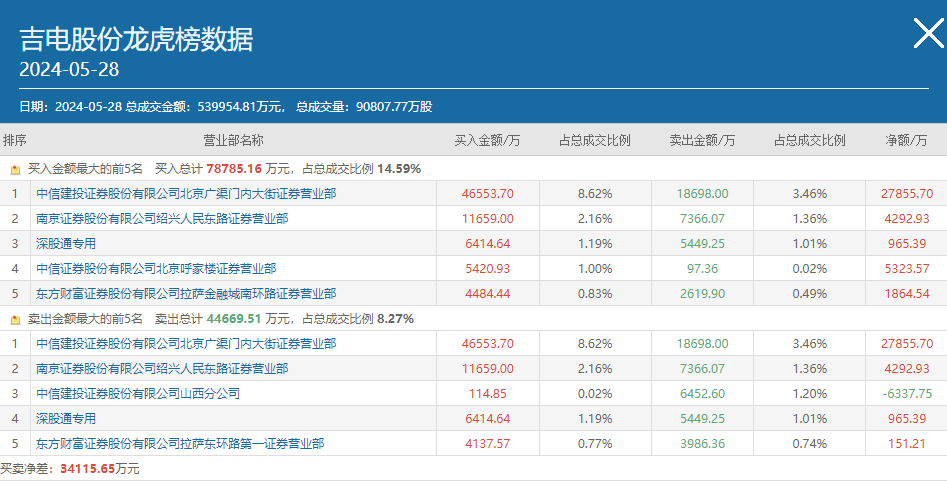Click the 2024-05-28 date subtitle
The image size is (947, 483).
tap(69, 69)
